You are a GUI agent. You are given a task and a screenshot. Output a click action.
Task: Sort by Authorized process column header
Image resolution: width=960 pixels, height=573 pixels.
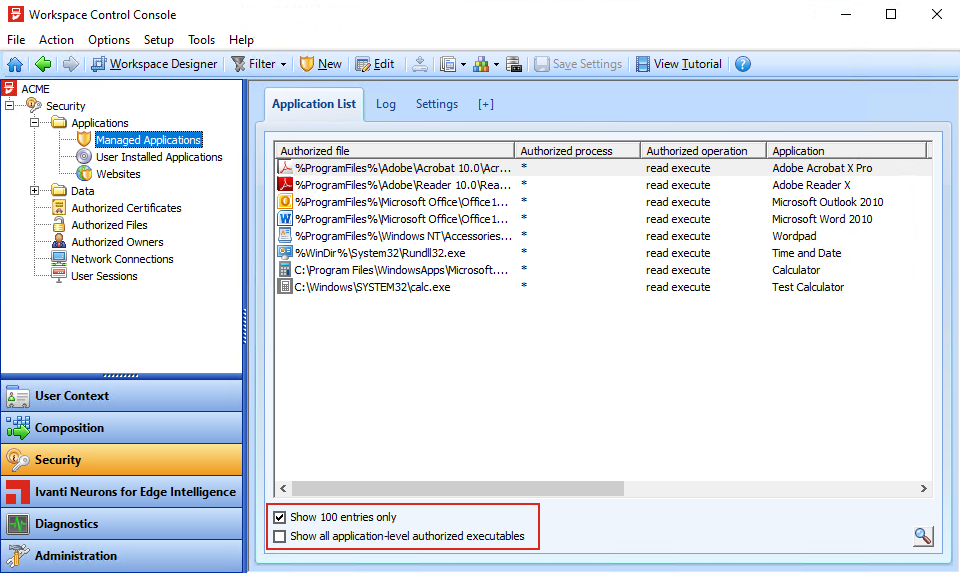[x=577, y=151]
